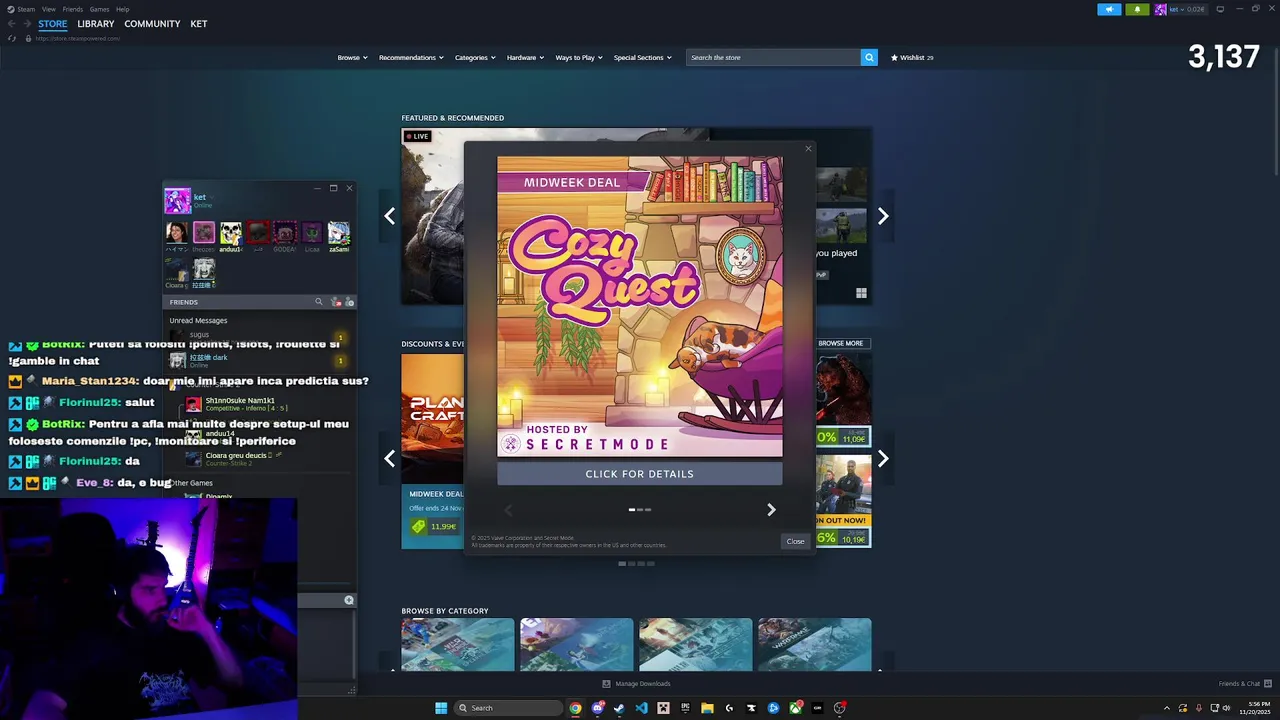This screenshot has width=1280, height=720.
Task: Switch Steam to Big Picture mode icon
Action: tap(1220, 9)
